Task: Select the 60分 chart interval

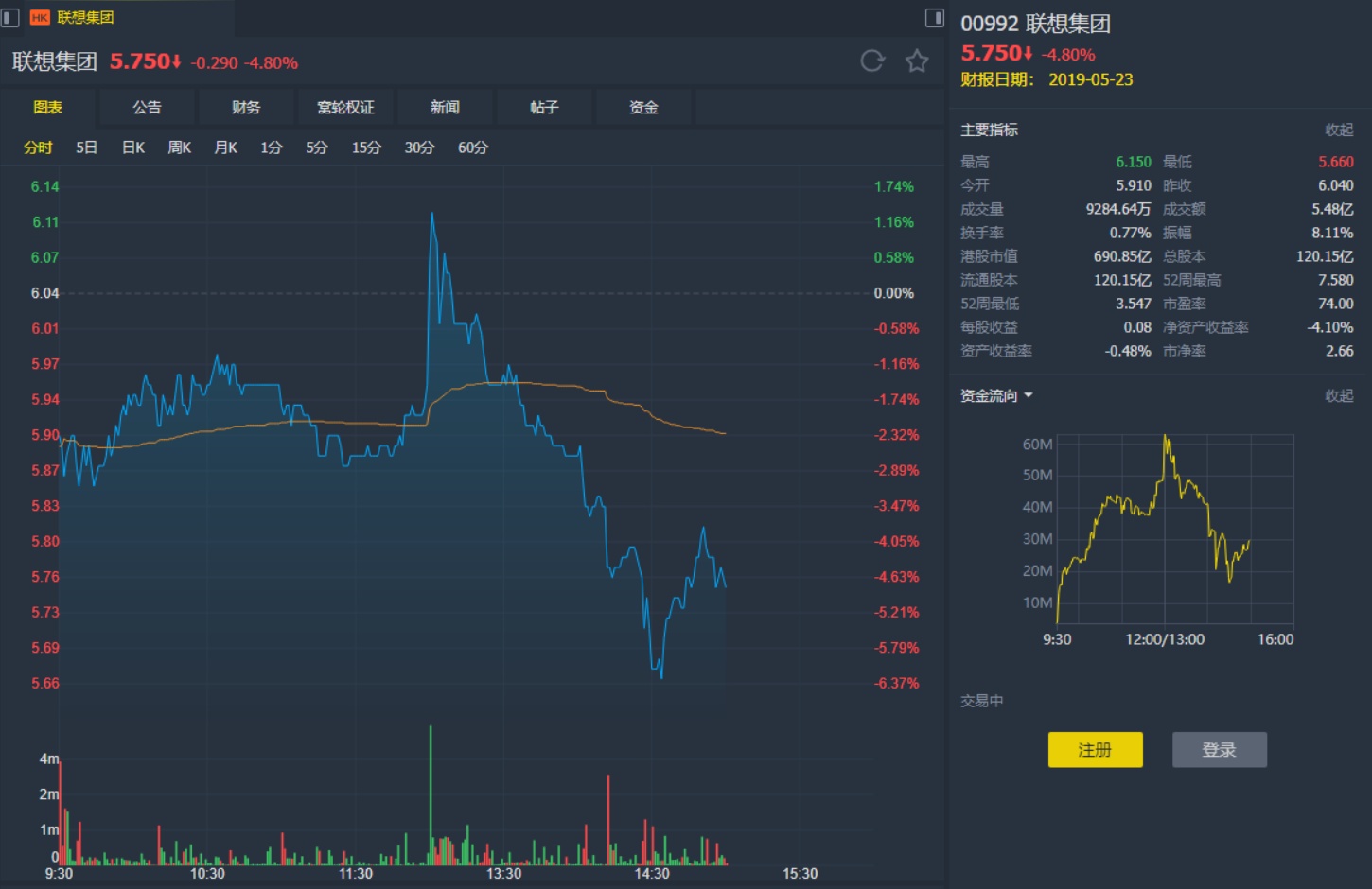Action: pos(472,148)
